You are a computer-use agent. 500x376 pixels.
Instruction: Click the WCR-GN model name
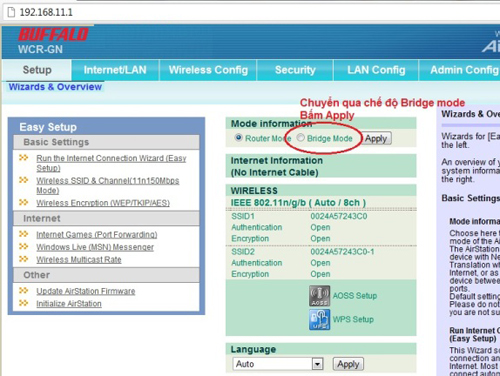[40, 49]
